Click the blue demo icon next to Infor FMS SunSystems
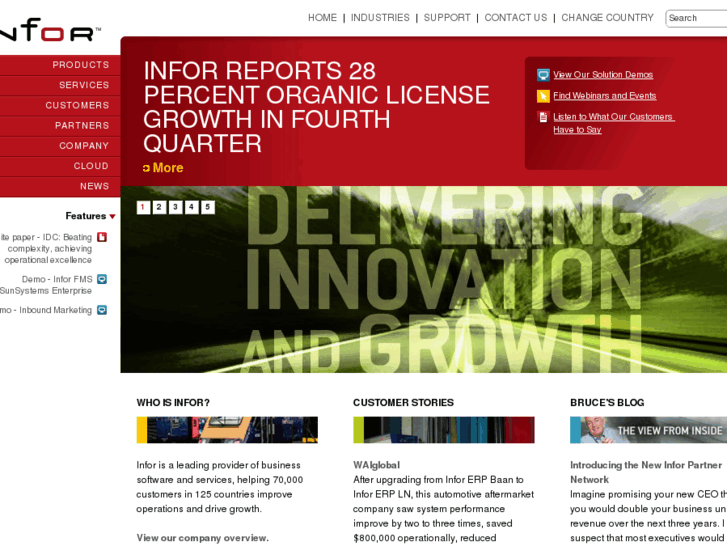The height and width of the screenshot is (545, 727). coord(102,279)
